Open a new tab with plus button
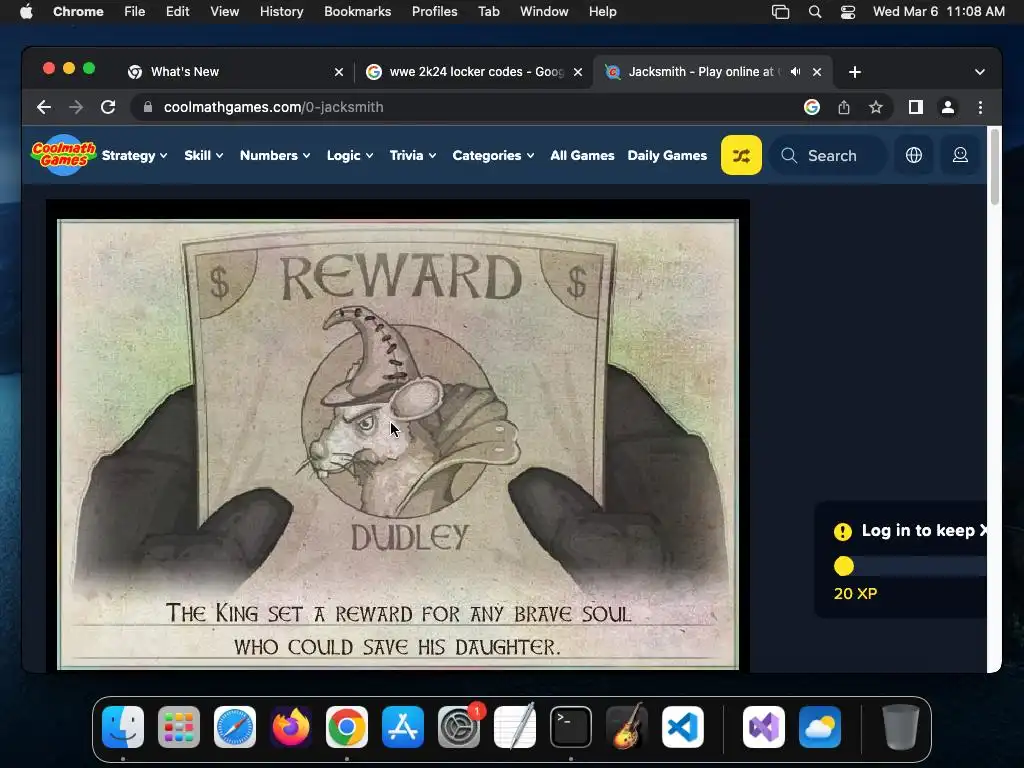Screen dimensions: 1024x768 tap(855, 72)
